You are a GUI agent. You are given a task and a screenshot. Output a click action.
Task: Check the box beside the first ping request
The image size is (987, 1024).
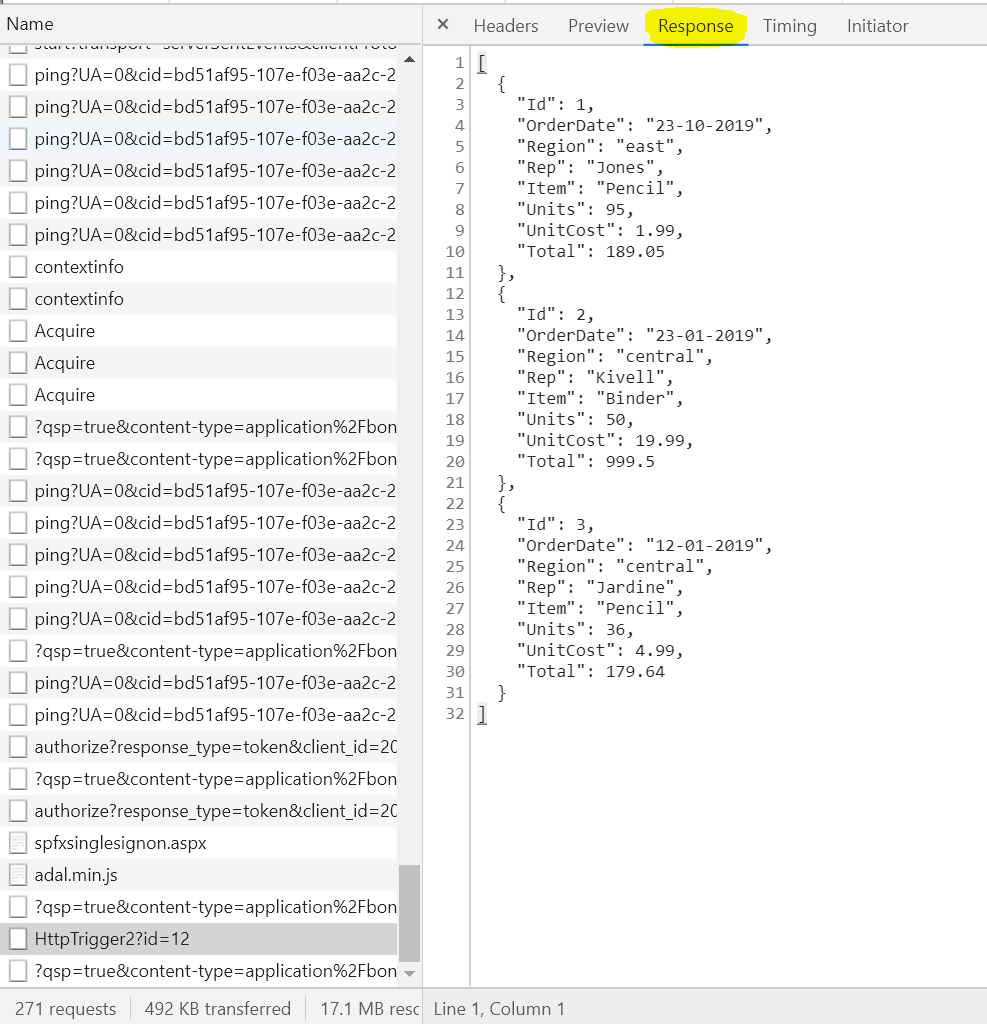(x=16, y=75)
